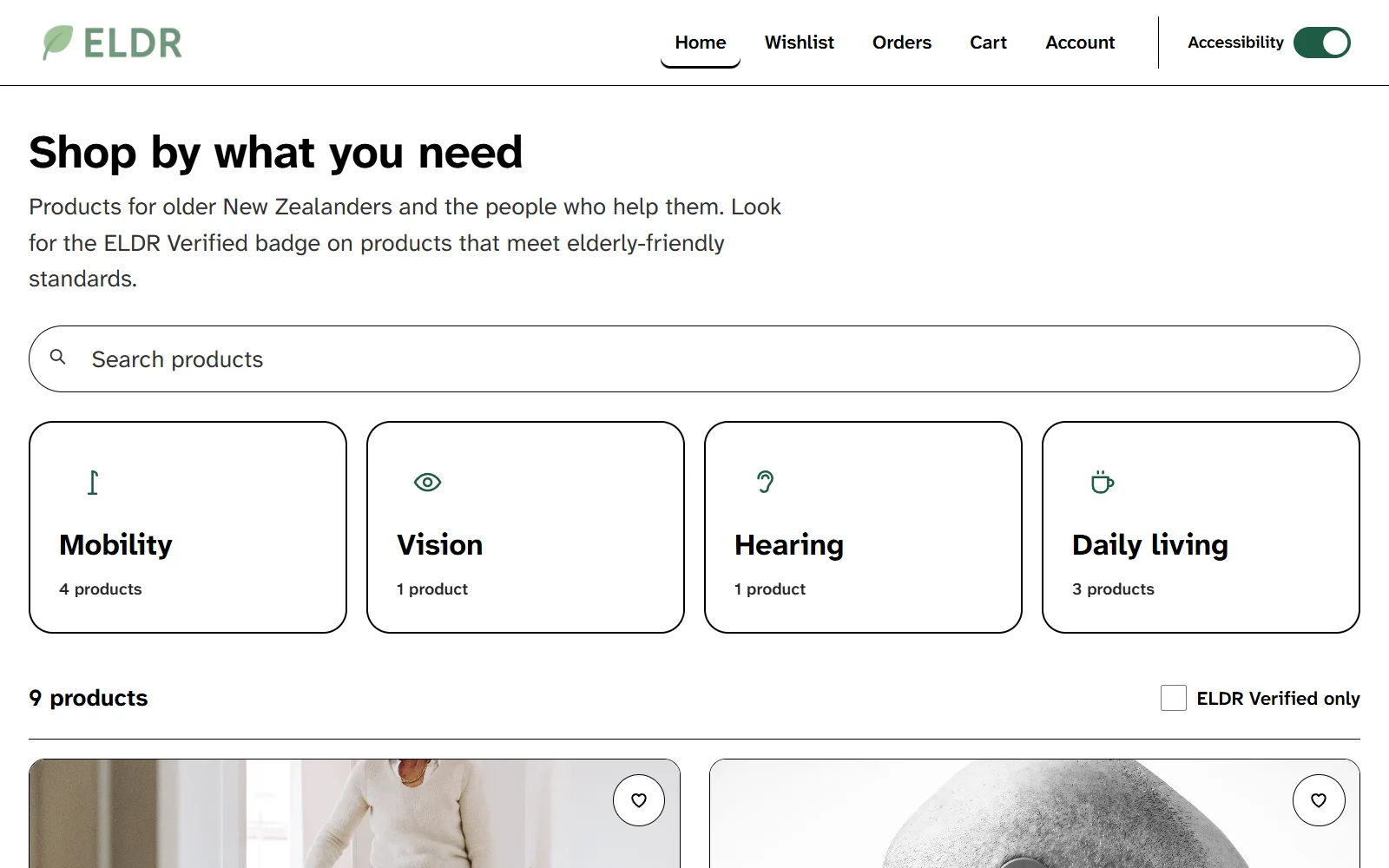Viewport: 1389px width, 868px height.
Task: Click the Vision eye icon
Action: (428, 483)
